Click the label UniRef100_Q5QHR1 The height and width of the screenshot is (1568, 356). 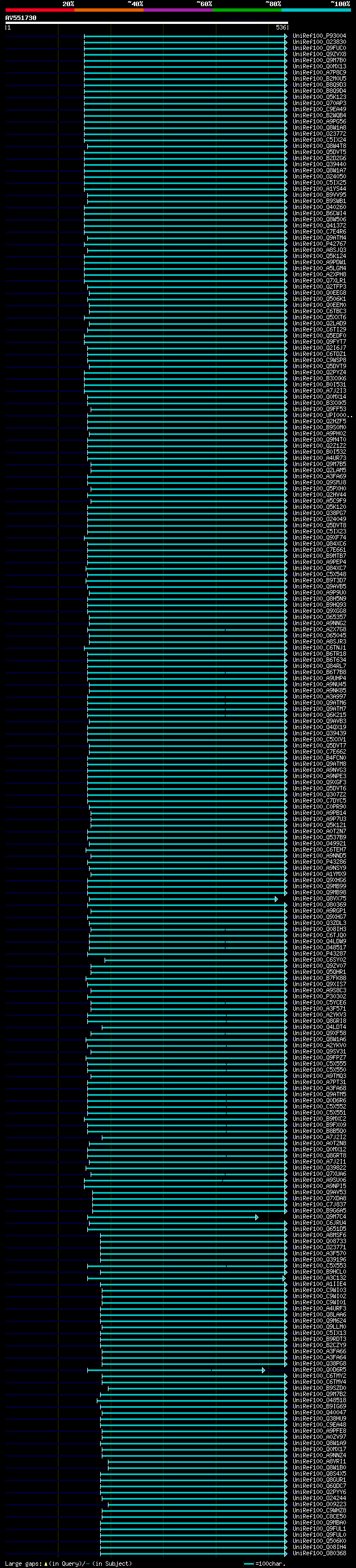tap(319, 972)
